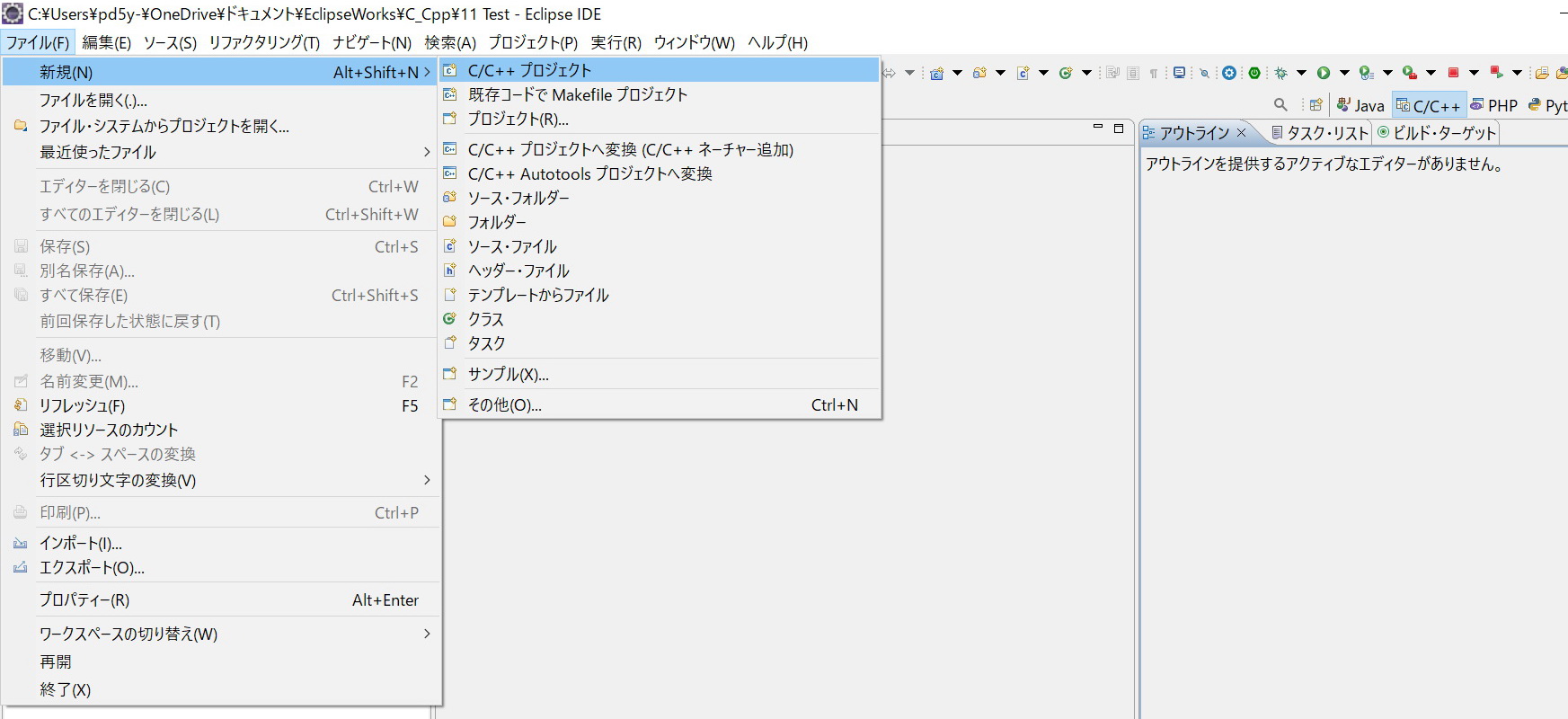Screen dimensions: 1568x719
Task: Choose ソース・フォルダー in submenu
Action: (659, 198)
